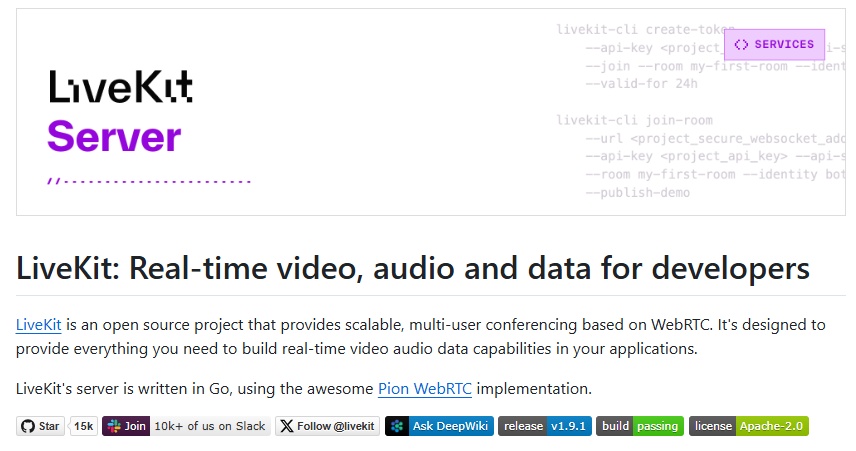
Task: Click the Follow @livekit badge
Action: click(x=328, y=426)
